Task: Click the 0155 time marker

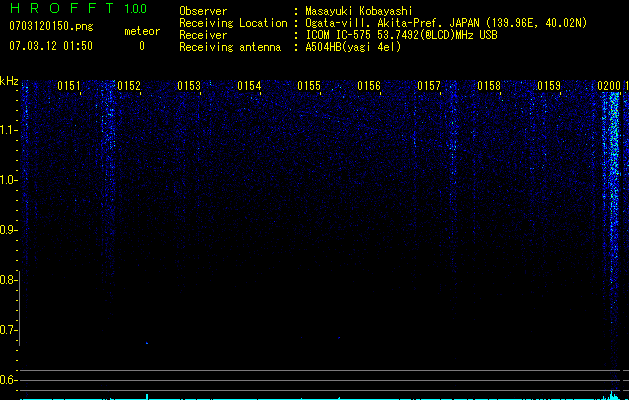Action: tap(309, 86)
